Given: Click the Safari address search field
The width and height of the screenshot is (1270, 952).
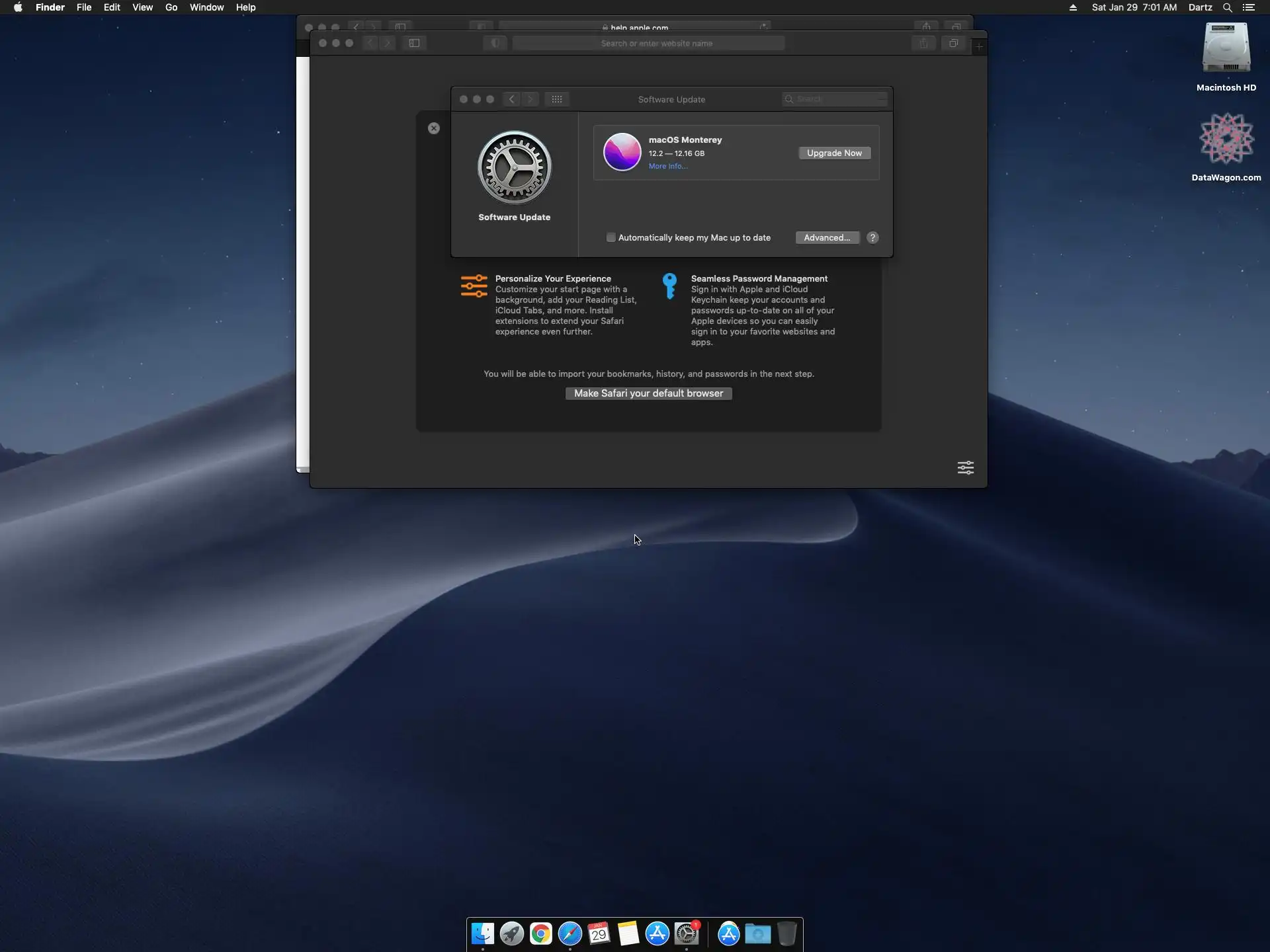Looking at the screenshot, I should coord(648,44).
